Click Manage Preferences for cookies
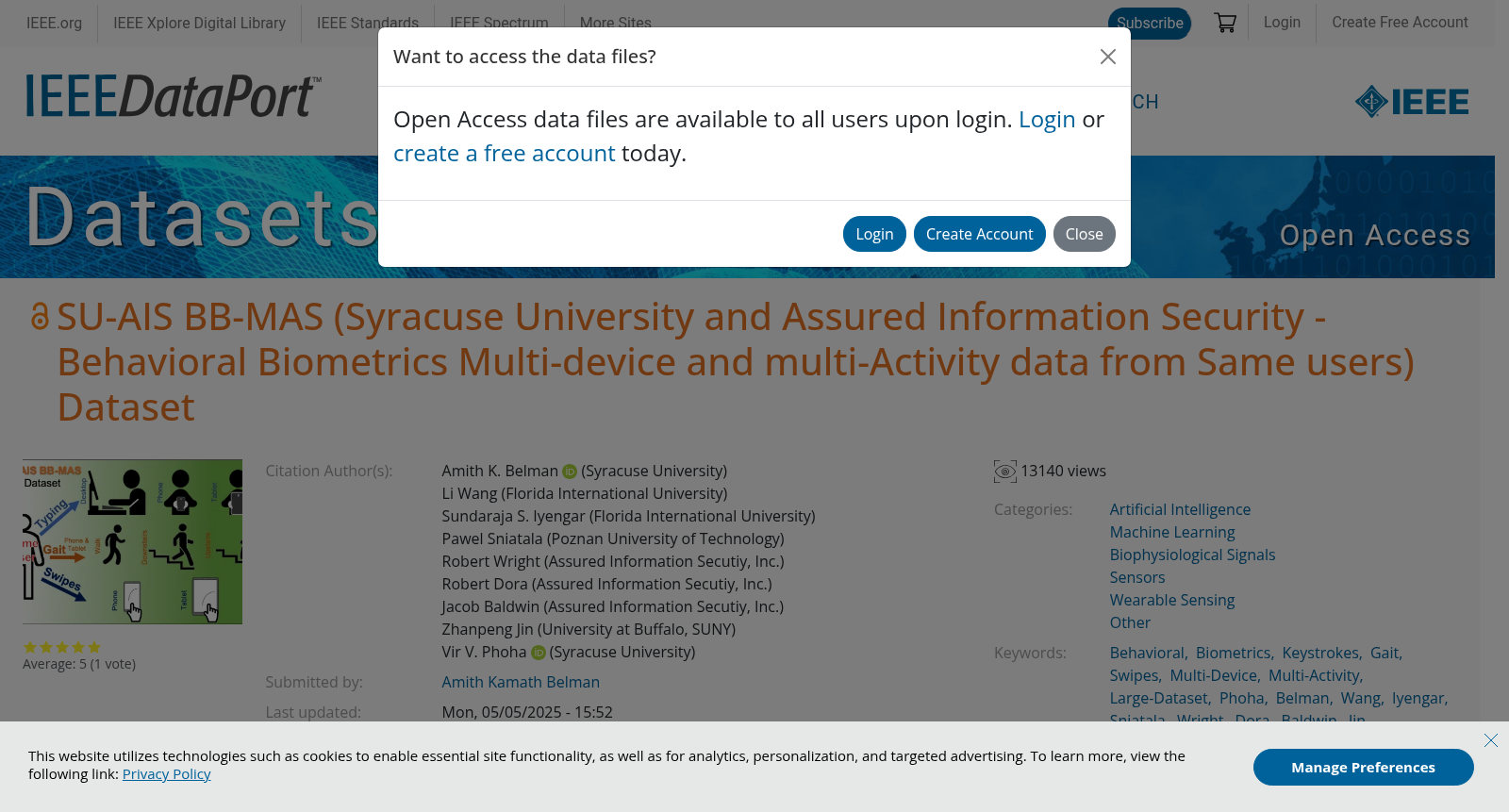The width and height of the screenshot is (1509, 812). coord(1363,768)
